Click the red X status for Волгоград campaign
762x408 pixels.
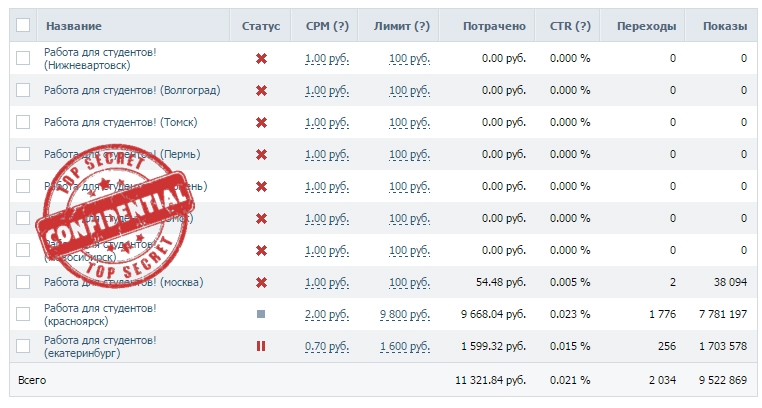[x=262, y=91]
